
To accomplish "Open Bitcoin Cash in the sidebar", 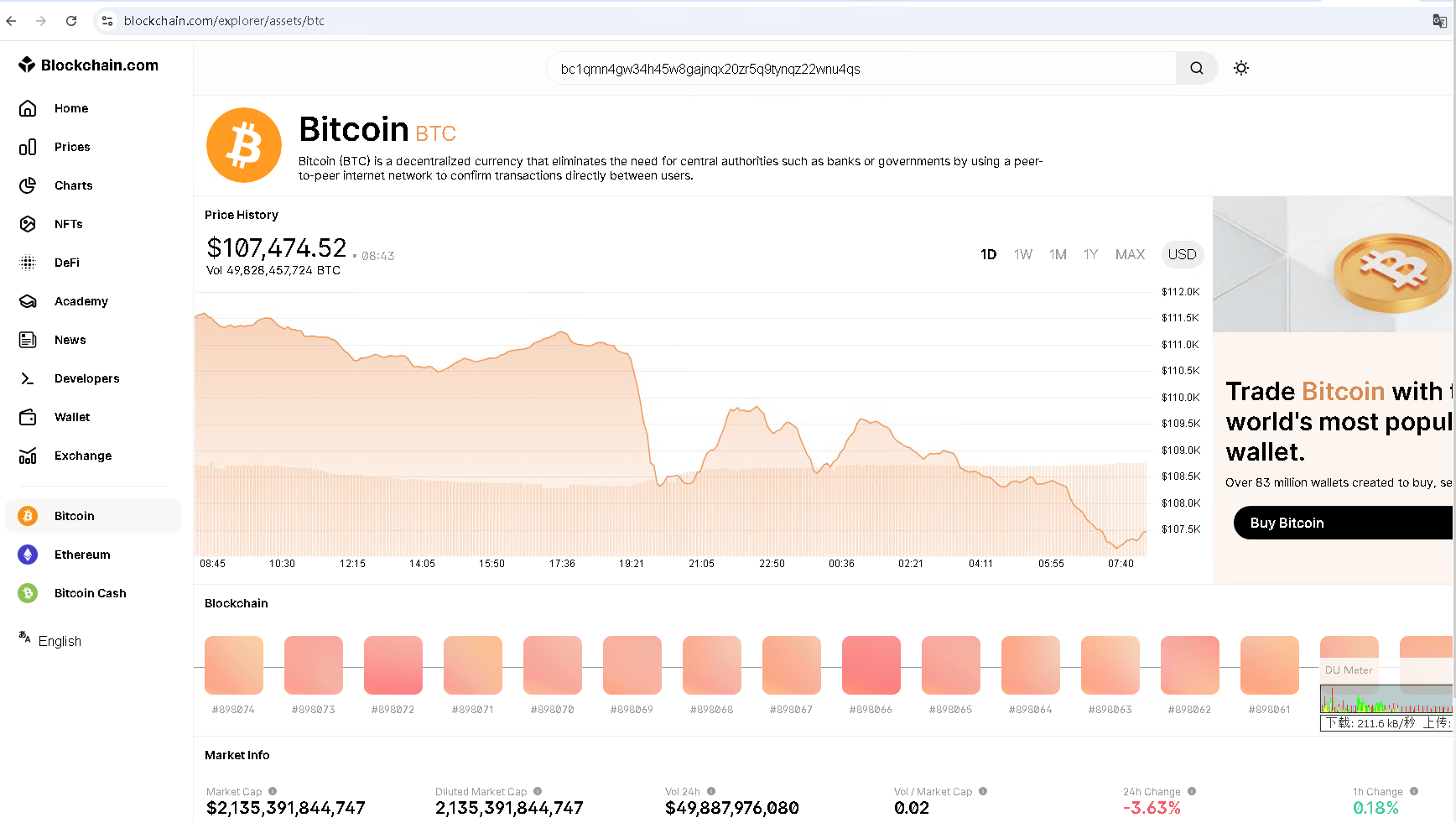I will point(90,593).
